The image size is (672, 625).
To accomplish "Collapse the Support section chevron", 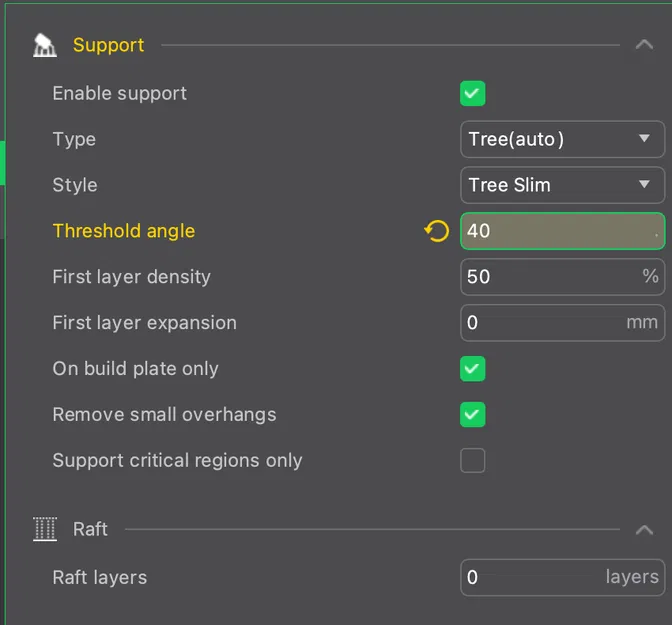I will click(x=644, y=45).
